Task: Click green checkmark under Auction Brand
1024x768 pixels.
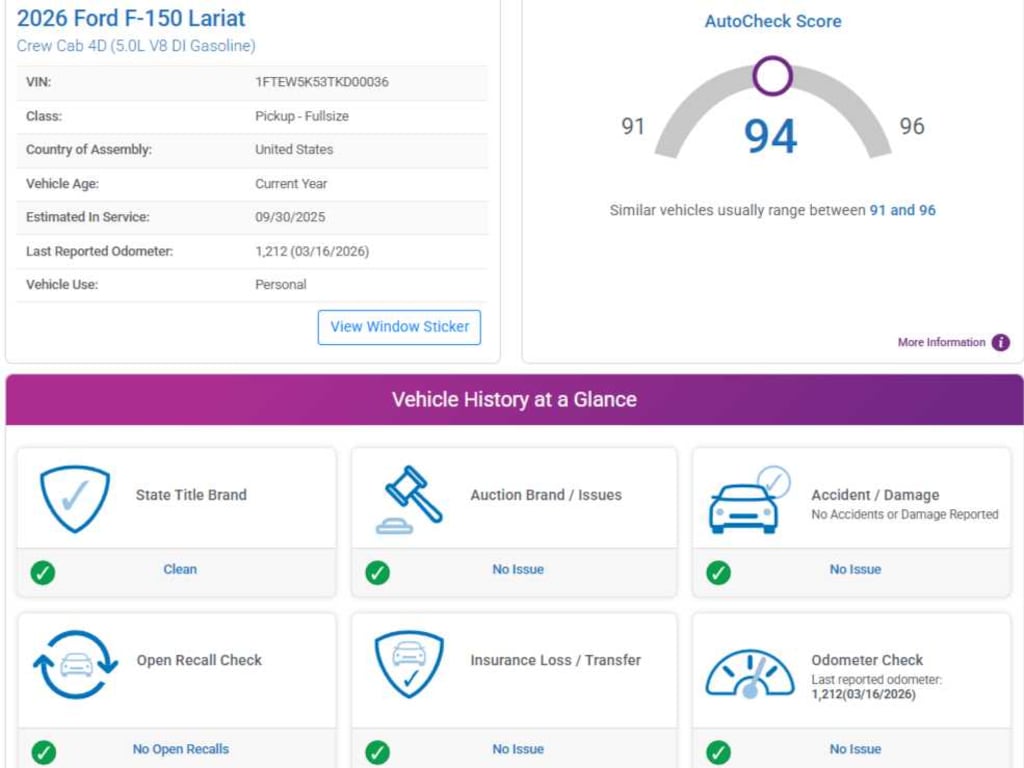Action: pos(377,572)
